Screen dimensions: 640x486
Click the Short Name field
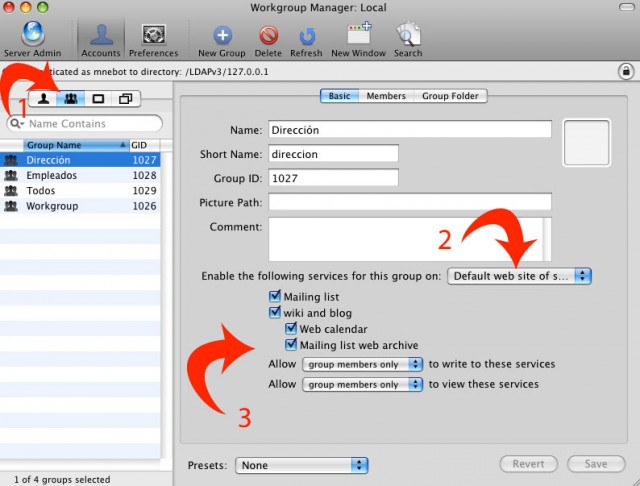click(333, 154)
